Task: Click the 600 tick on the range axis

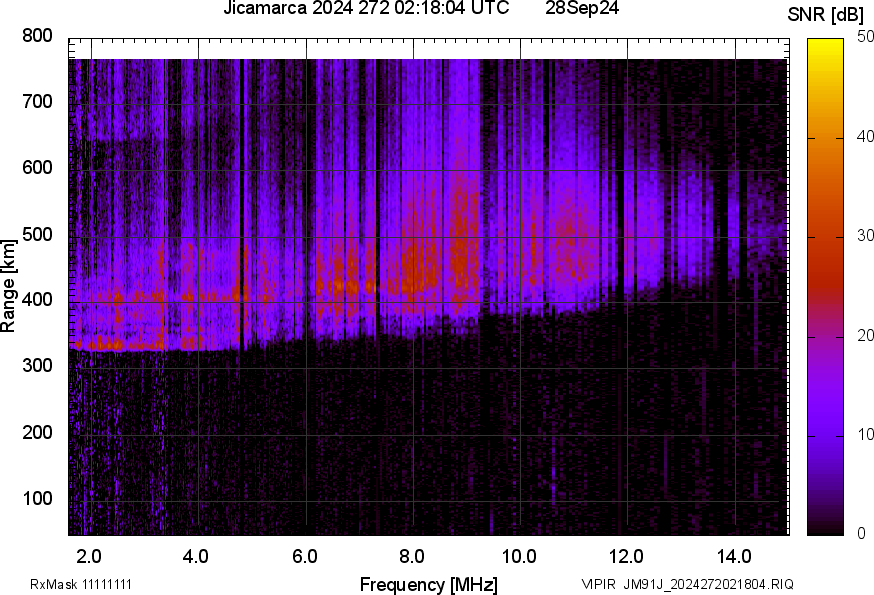Action: 37,169
